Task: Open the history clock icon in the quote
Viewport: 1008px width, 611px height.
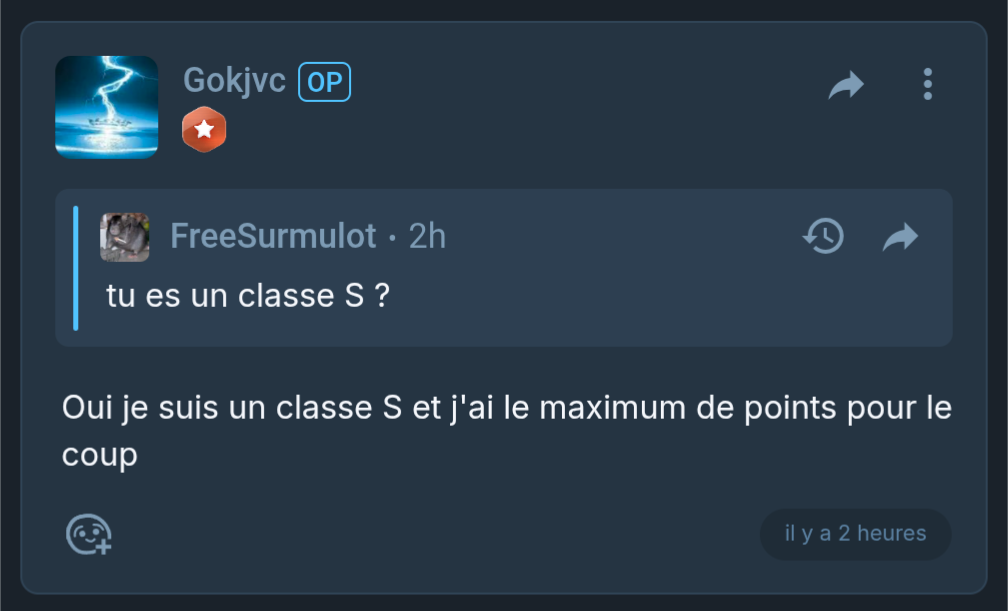Action: (x=824, y=236)
